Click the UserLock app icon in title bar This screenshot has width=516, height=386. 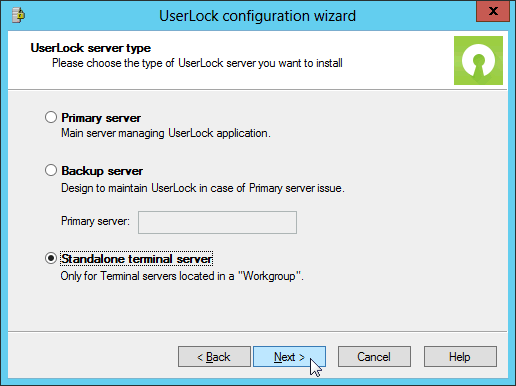click(19, 15)
